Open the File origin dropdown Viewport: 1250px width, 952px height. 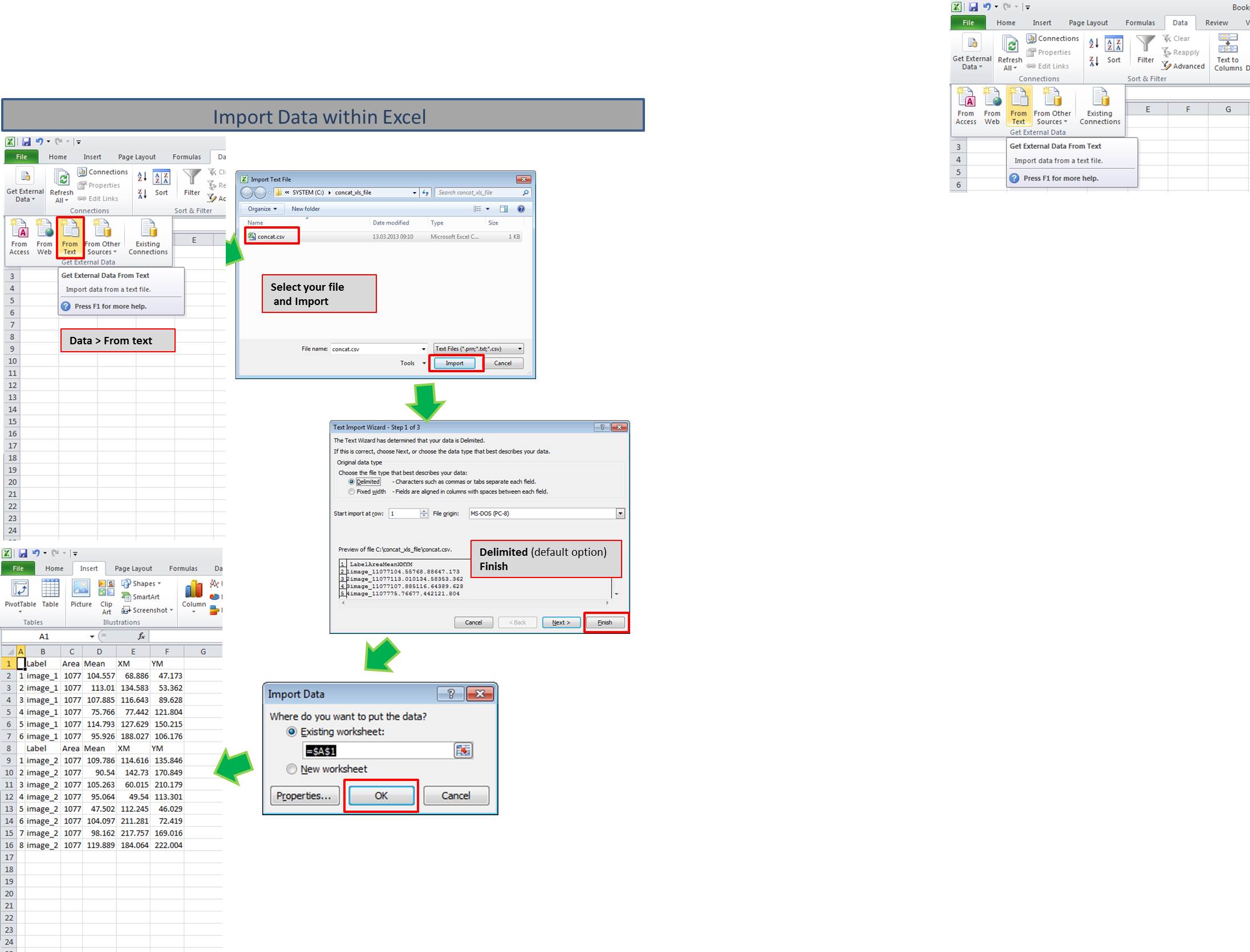[x=620, y=514]
